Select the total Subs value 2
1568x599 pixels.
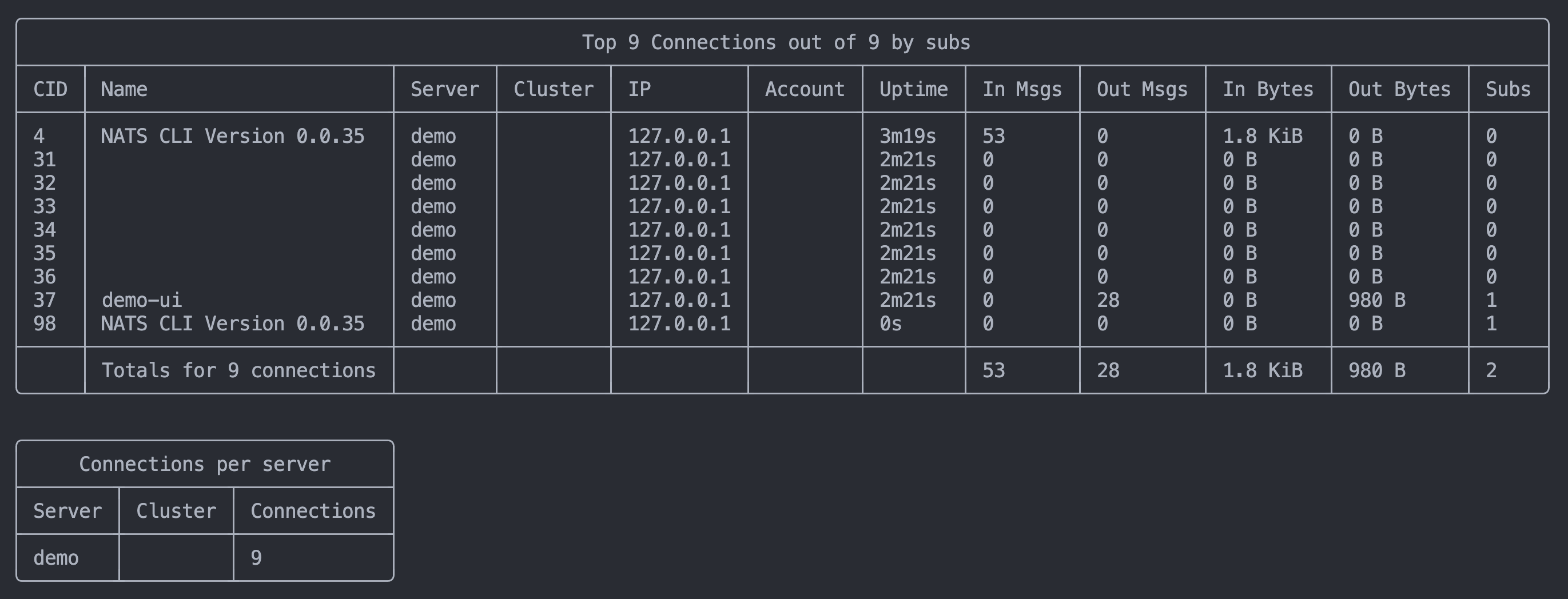tap(1491, 371)
